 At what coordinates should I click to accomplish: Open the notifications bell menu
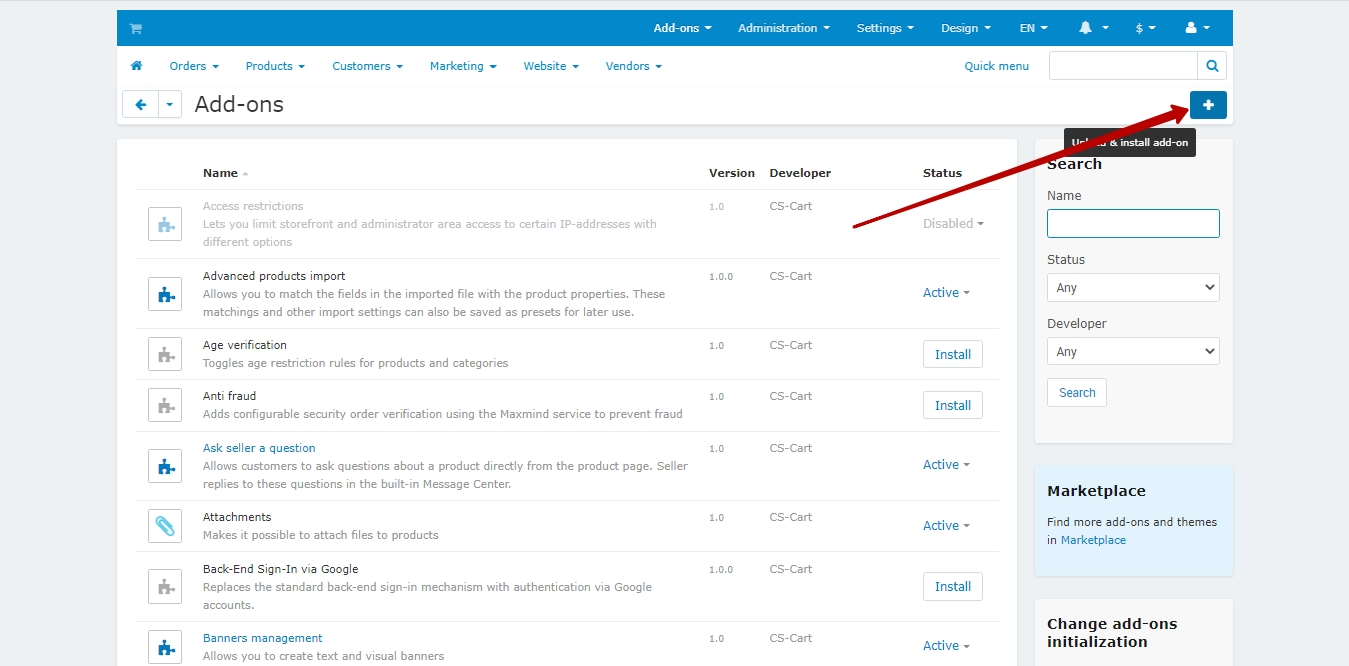(1094, 28)
